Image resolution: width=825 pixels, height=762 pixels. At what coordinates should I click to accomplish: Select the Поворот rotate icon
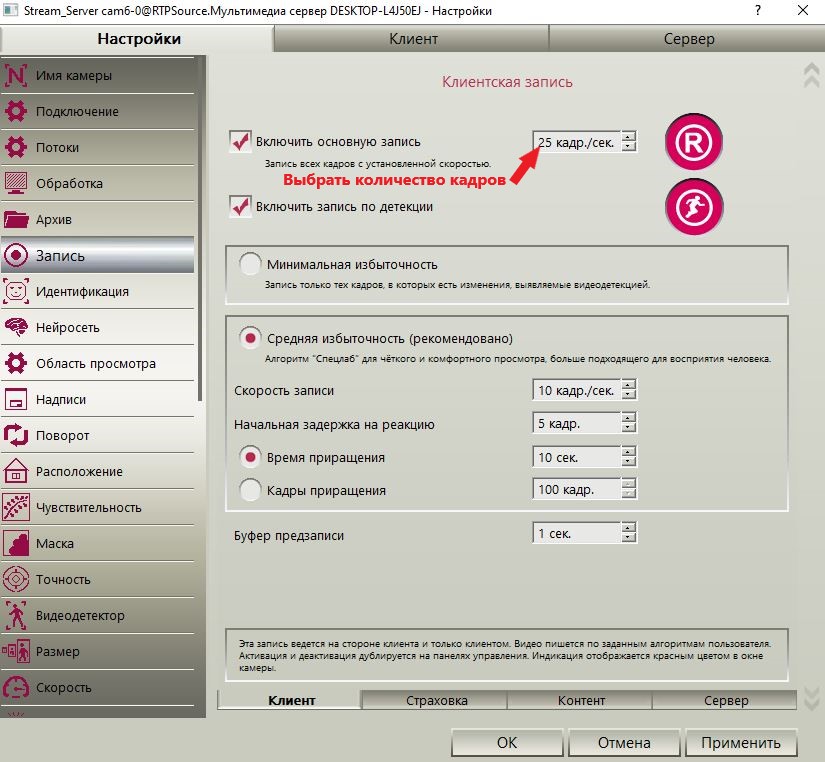(x=16, y=435)
